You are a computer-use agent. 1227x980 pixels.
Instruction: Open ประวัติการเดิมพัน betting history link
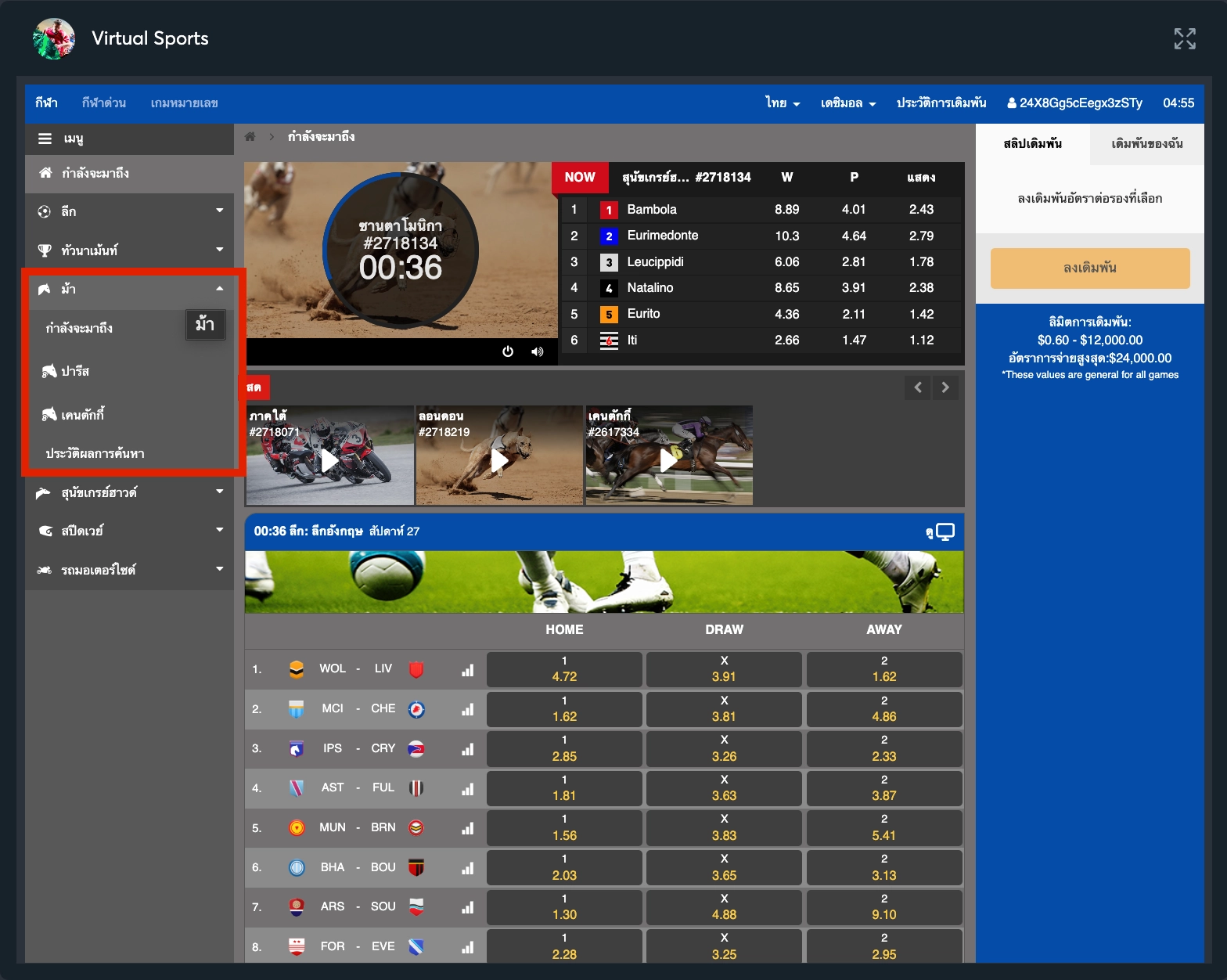pos(941,103)
